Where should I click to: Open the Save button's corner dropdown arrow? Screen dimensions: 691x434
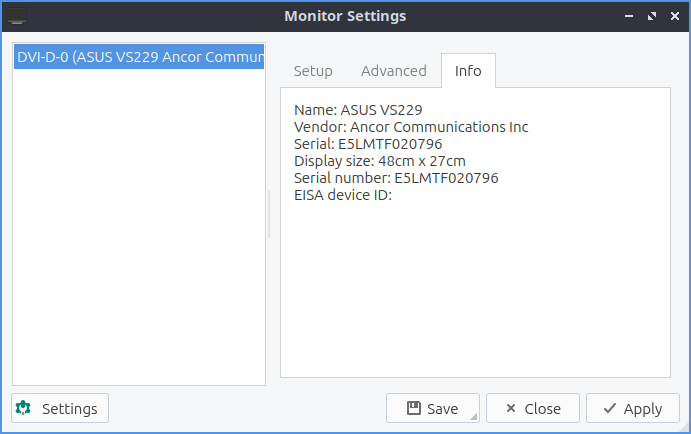click(474, 416)
